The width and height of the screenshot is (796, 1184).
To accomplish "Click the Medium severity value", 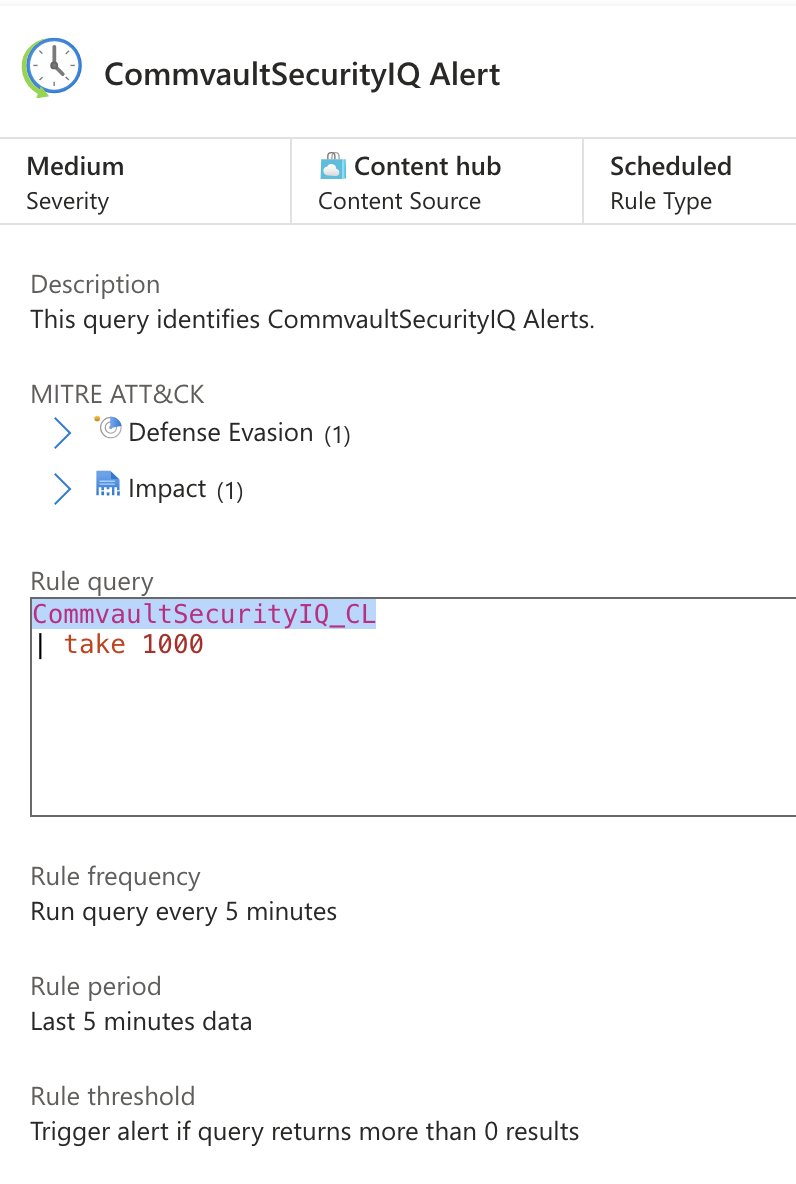I will (76, 166).
